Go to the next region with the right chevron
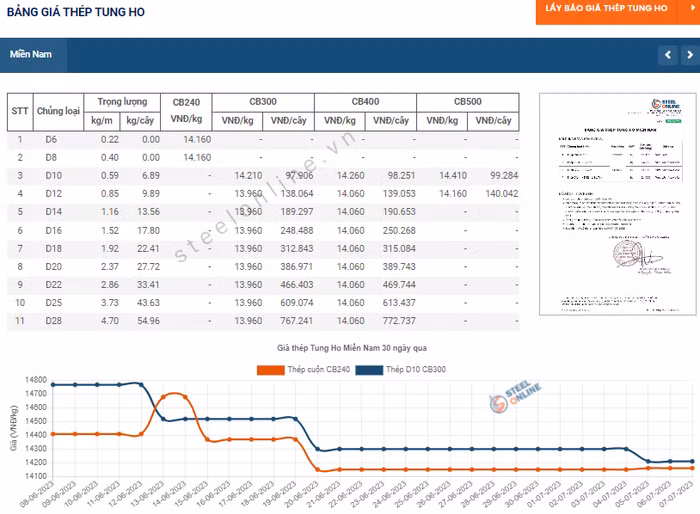Viewport: 700px width, 514px height. pos(689,55)
